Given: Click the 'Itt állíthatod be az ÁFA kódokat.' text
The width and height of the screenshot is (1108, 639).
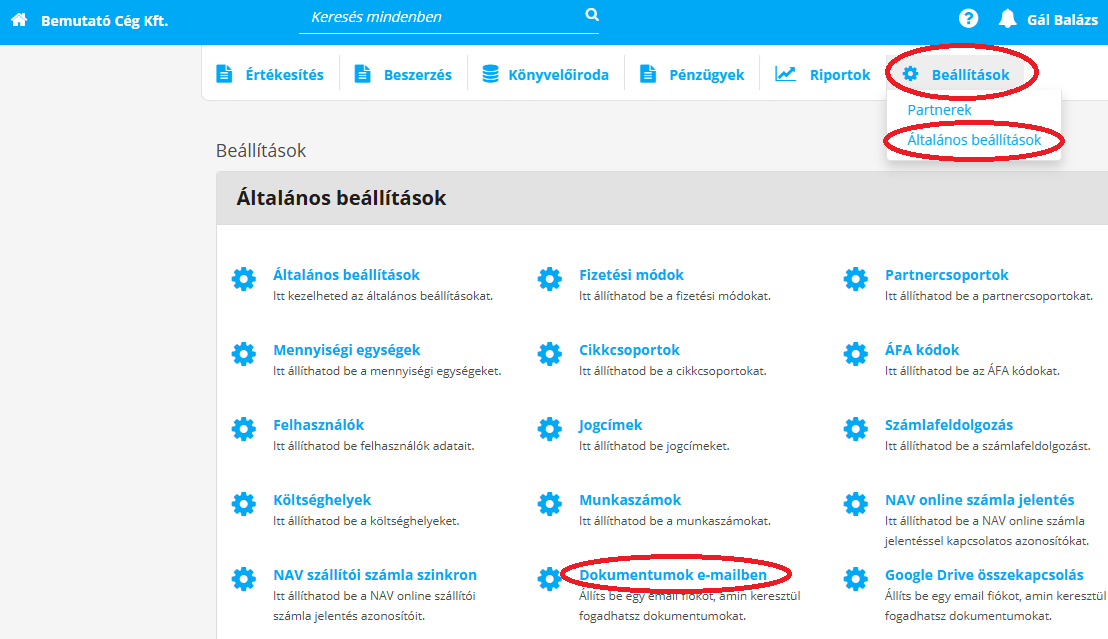Looking at the screenshot, I should click(972, 371).
